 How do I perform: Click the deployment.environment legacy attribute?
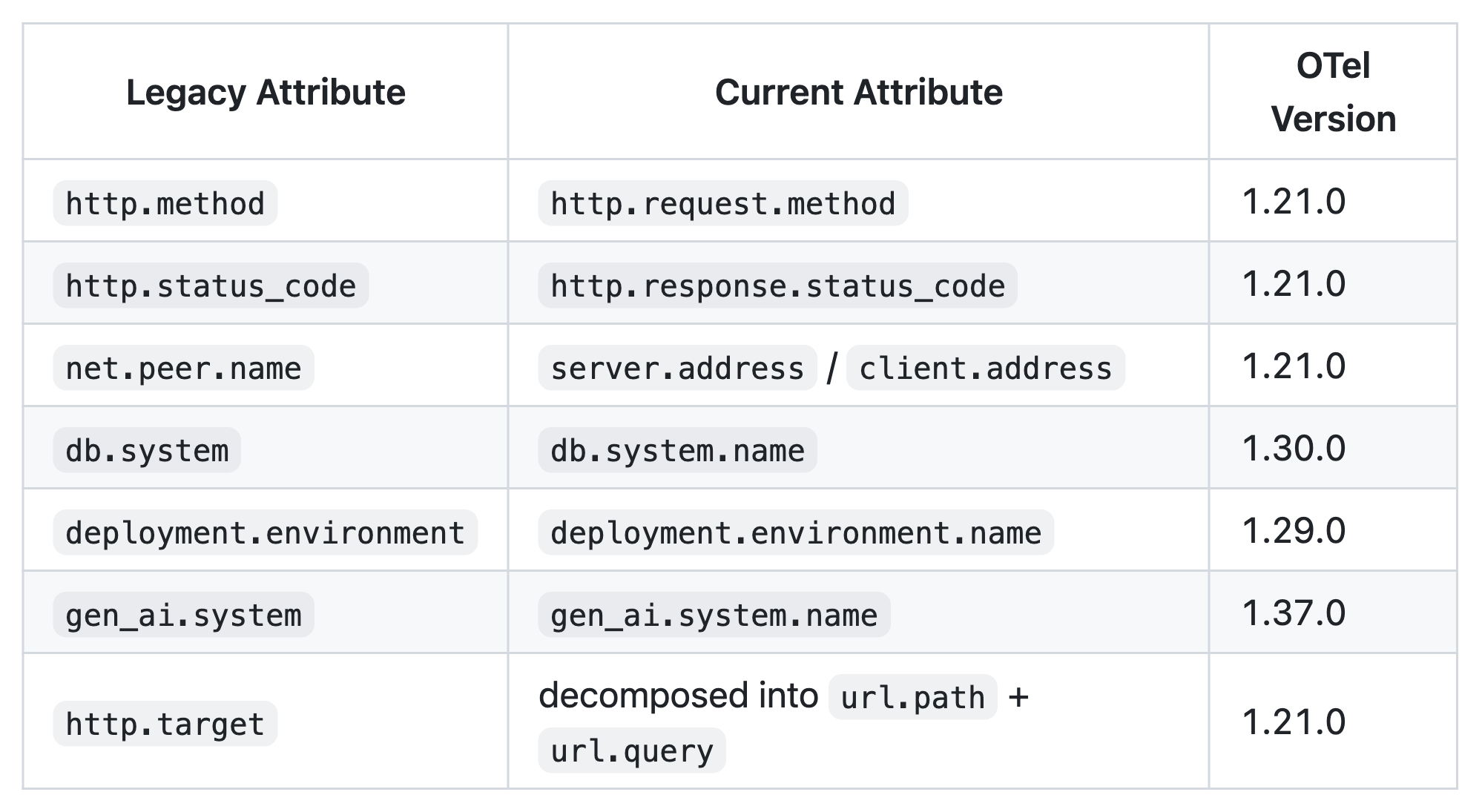pyautogui.click(x=265, y=533)
